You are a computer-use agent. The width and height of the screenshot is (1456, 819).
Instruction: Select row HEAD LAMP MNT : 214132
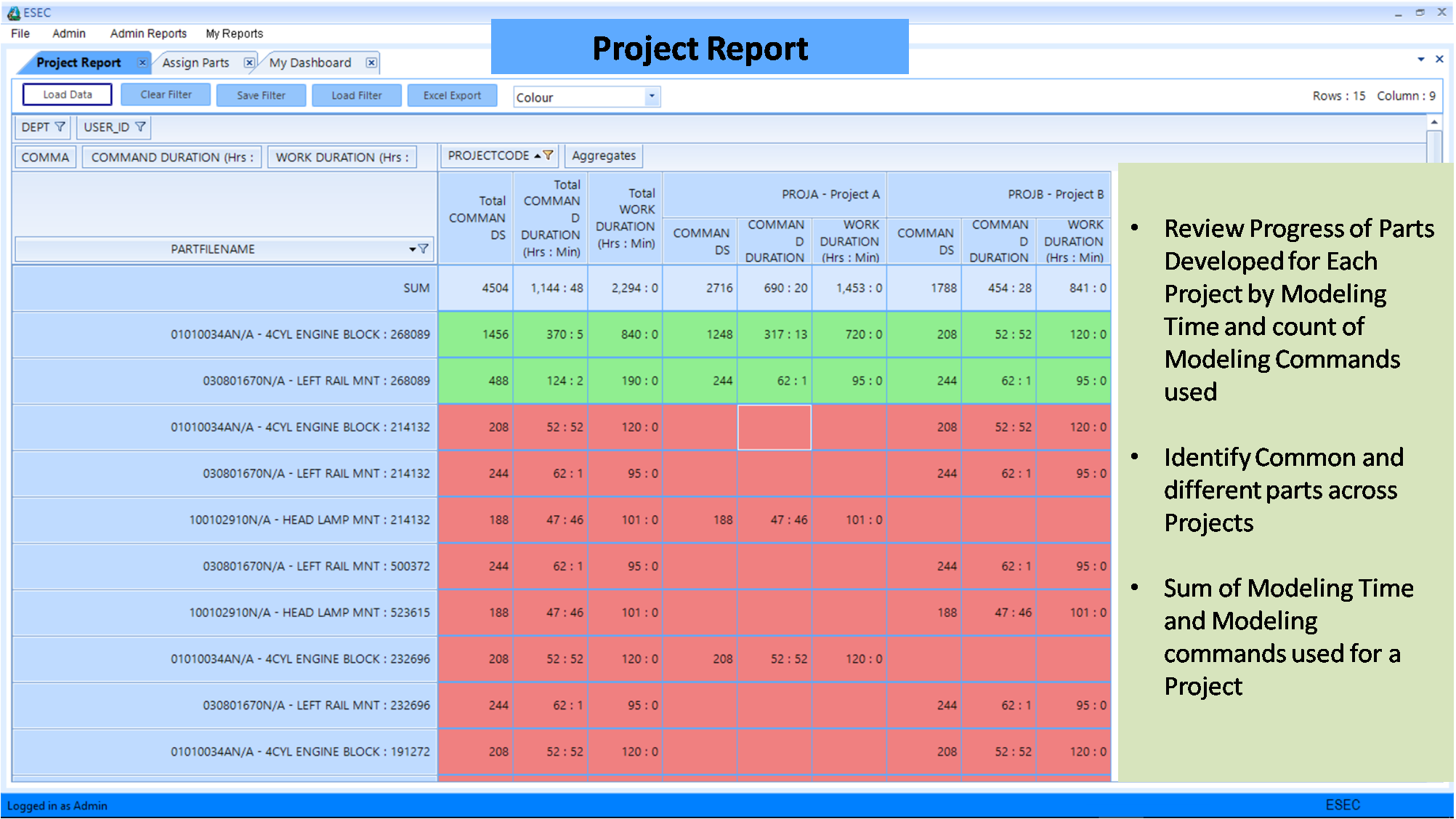pos(225,520)
